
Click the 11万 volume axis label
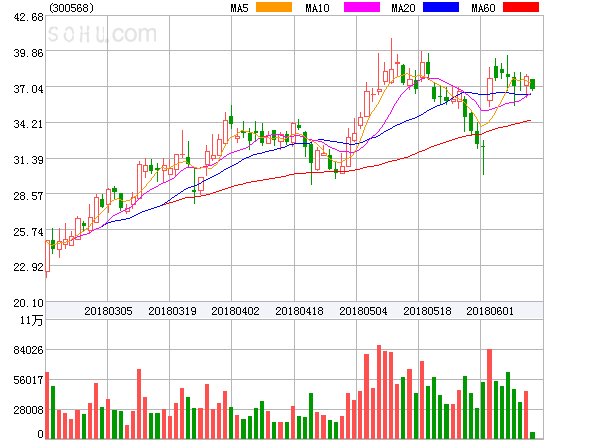[31, 320]
